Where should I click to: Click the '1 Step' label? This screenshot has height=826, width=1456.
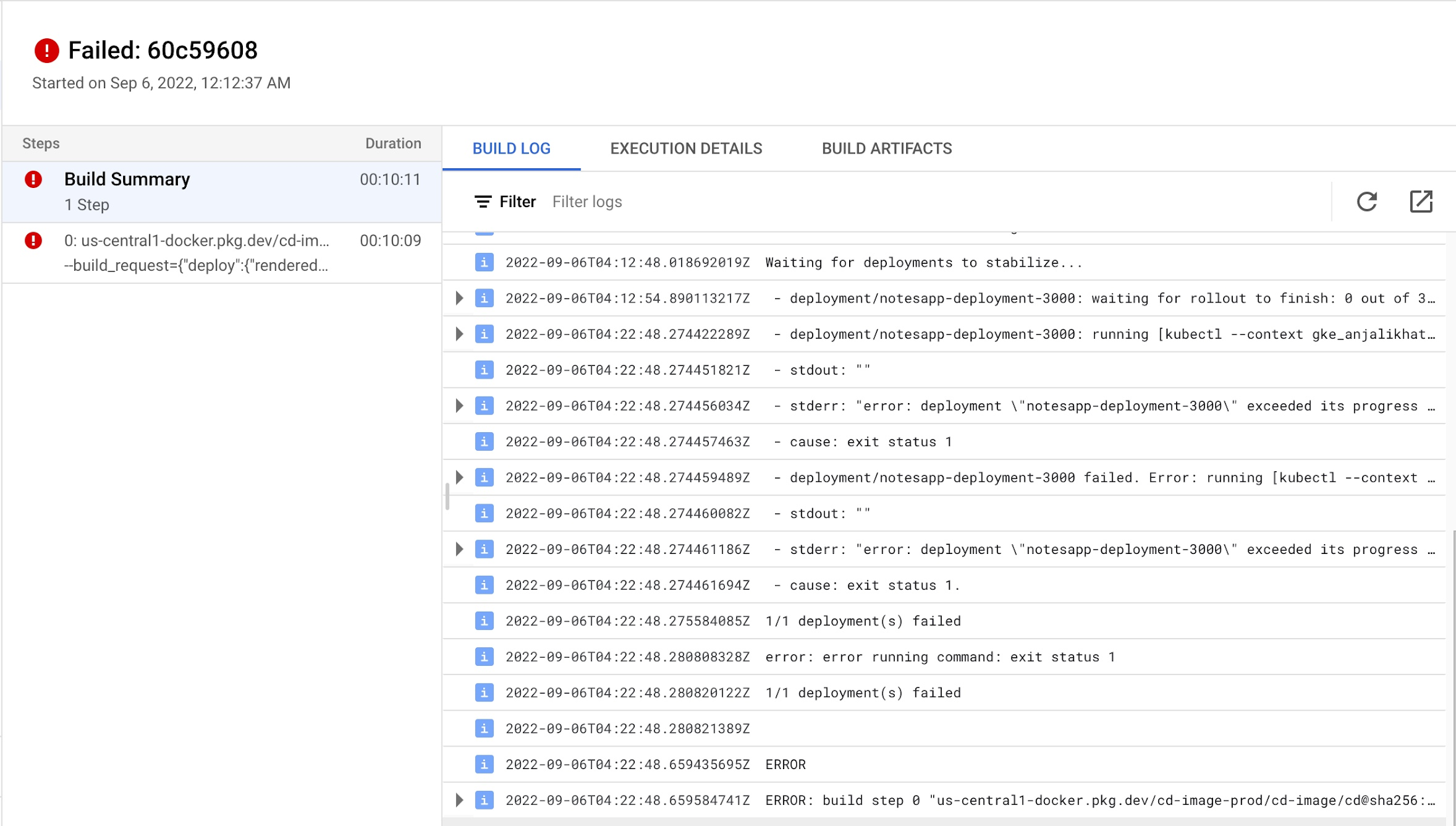(x=87, y=205)
